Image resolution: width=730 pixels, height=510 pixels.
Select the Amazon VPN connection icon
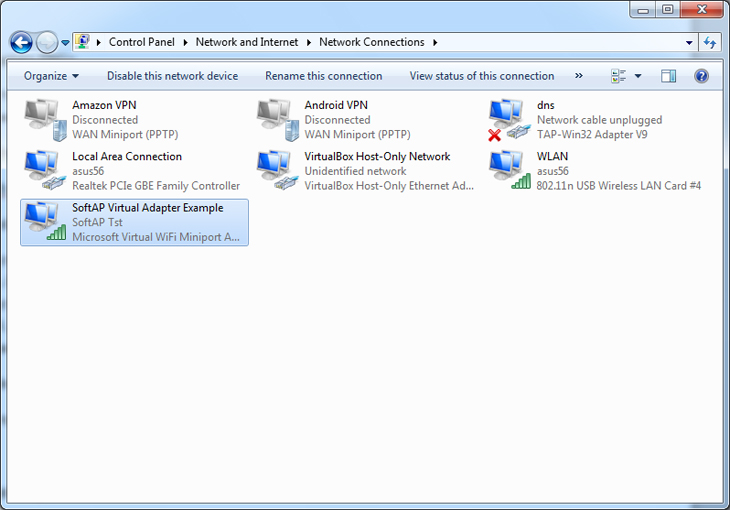(x=46, y=120)
